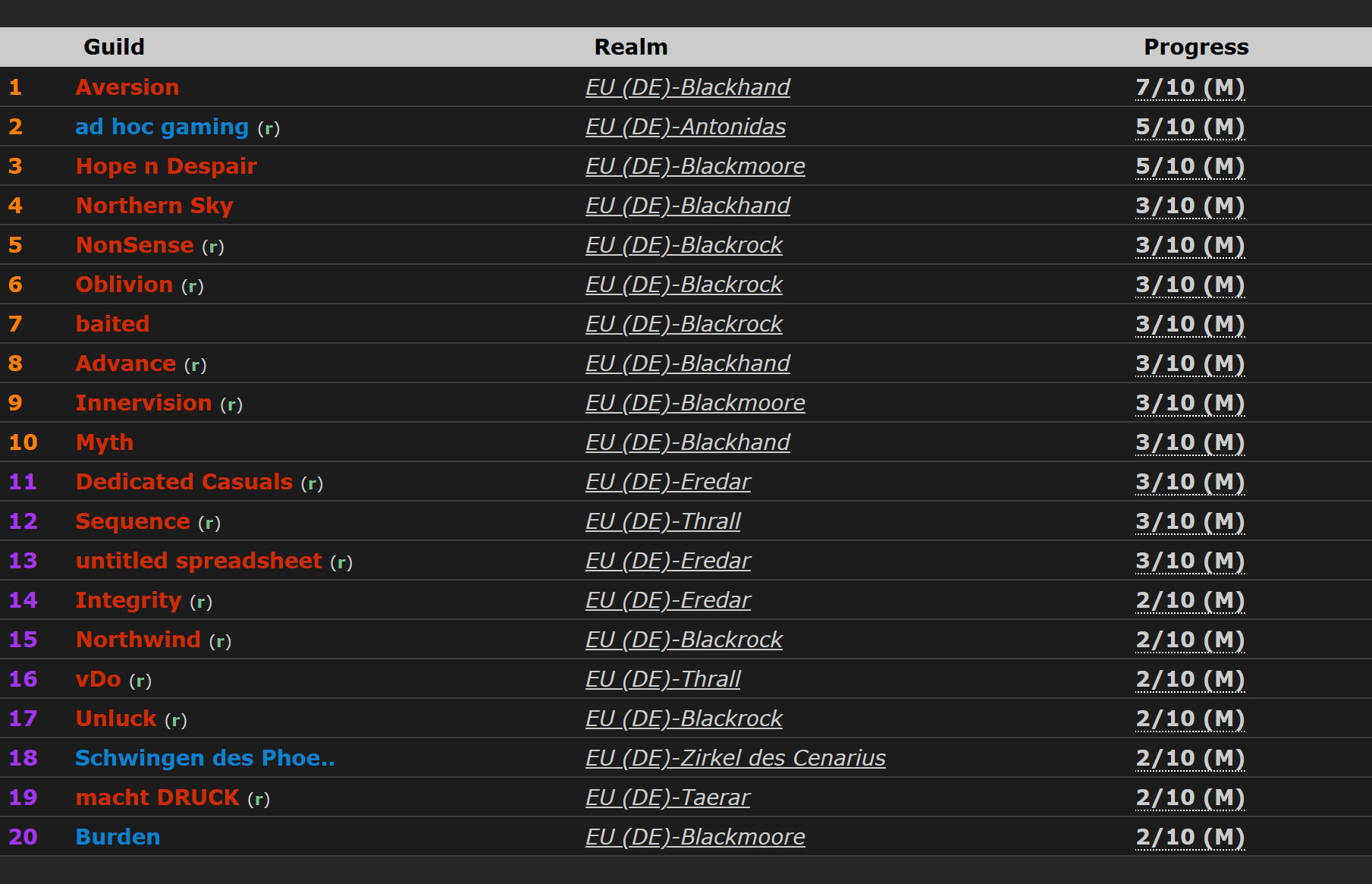Image resolution: width=1372 pixels, height=884 pixels.
Task: Open the EU (DE)-Taerar realm link
Action: 667,797
